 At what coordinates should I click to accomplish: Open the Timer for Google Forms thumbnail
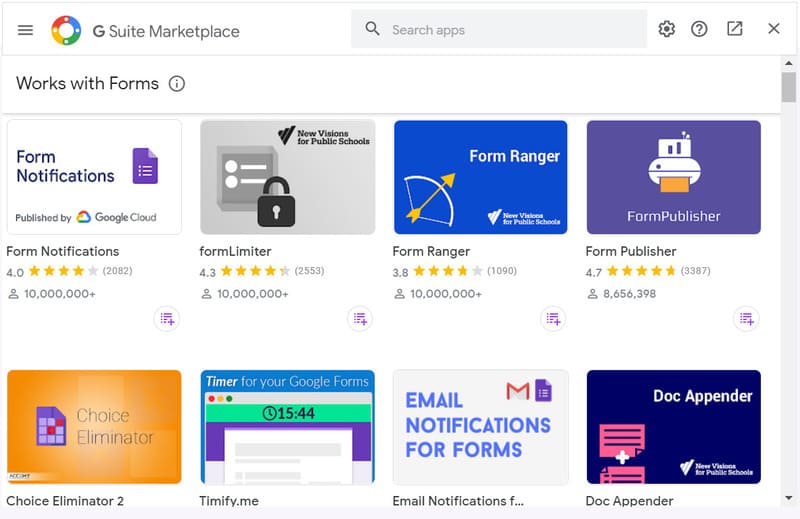288,427
